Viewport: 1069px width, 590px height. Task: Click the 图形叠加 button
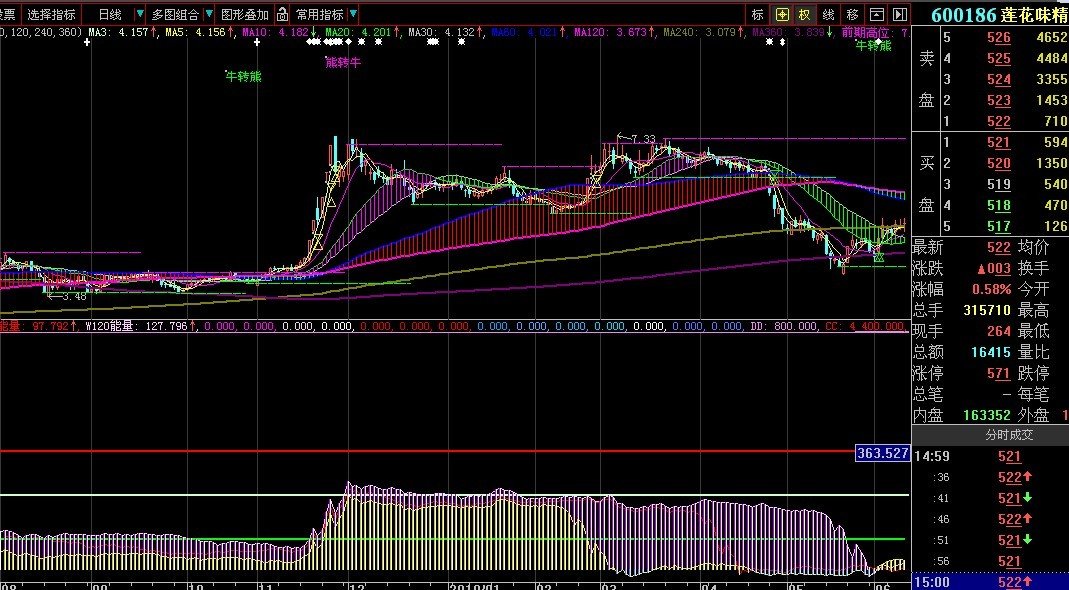(245, 15)
